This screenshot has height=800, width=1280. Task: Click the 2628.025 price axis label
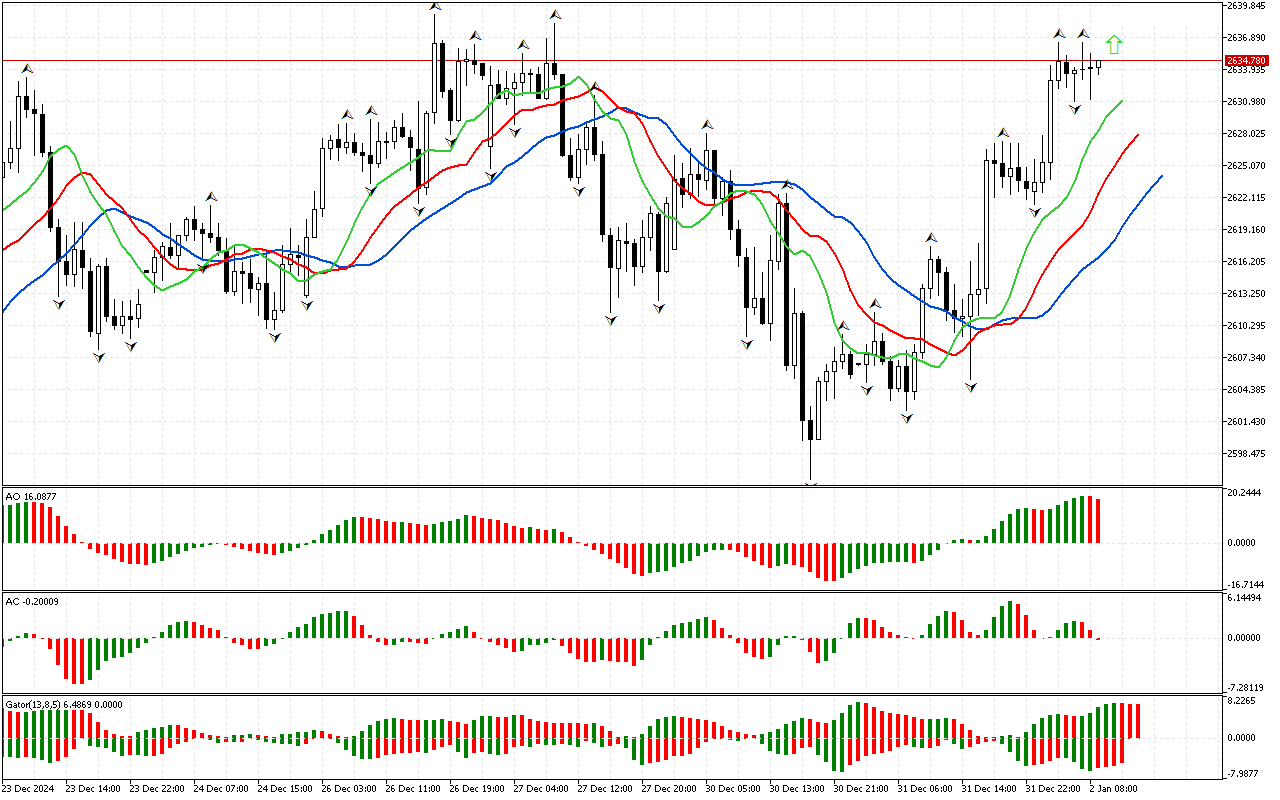(x=1246, y=134)
